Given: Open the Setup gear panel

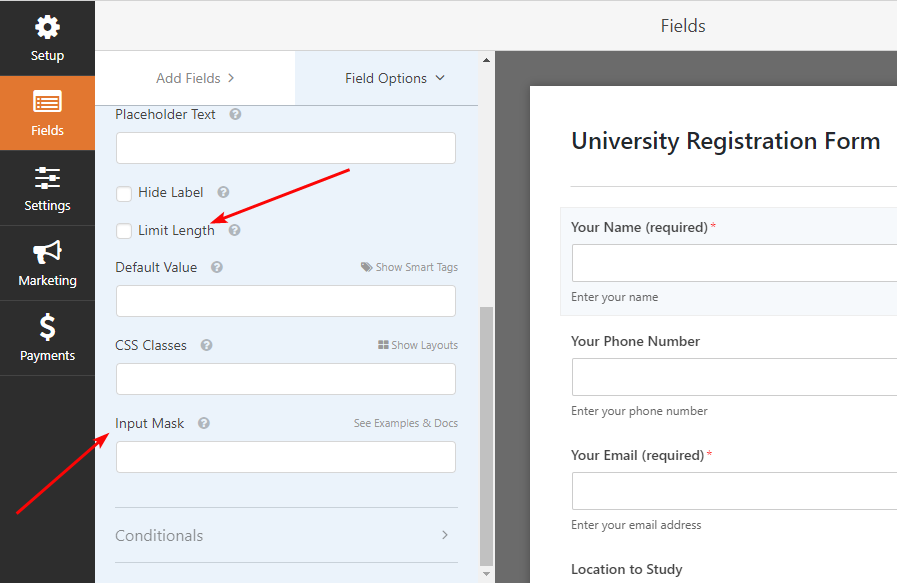Looking at the screenshot, I should 47,38.
